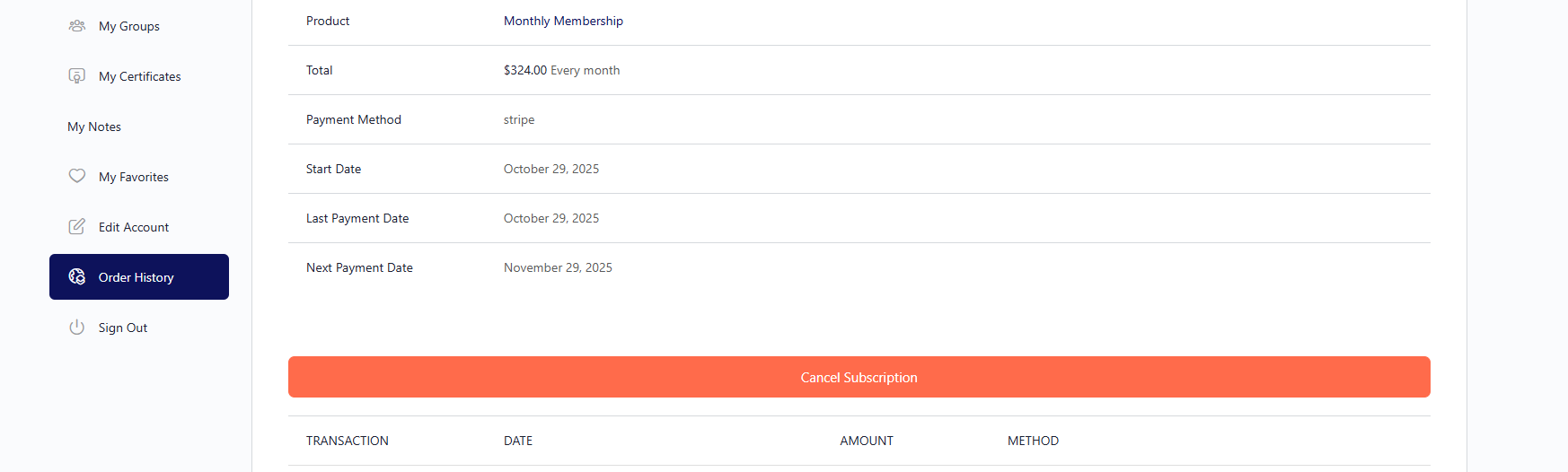
Task: Click the November 29, 2025 next payment date
Action: click(x=558, y=267)
